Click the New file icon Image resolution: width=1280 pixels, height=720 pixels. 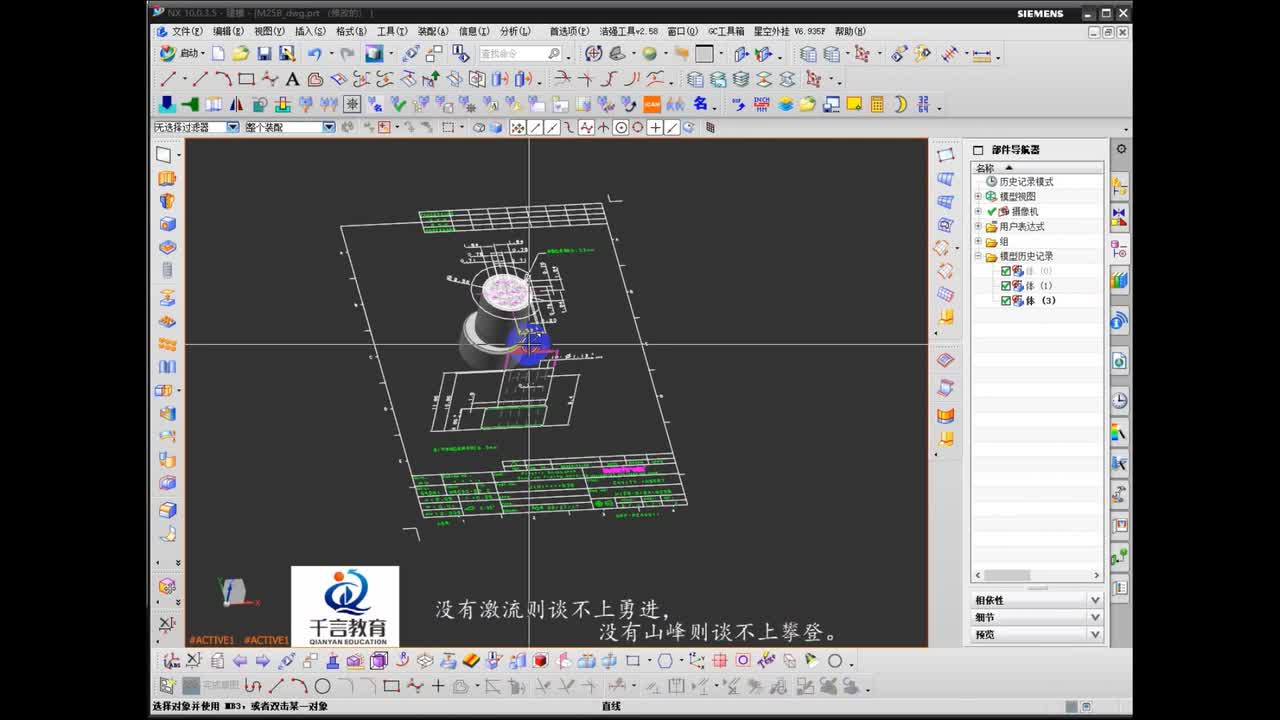(x=218, y=54)
